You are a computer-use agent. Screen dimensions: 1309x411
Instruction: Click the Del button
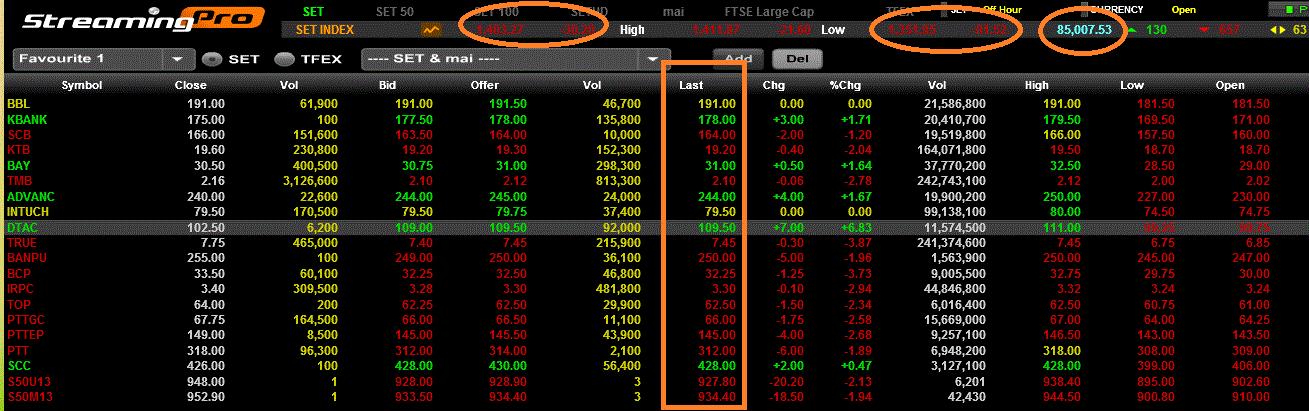[x=797, y=58]
